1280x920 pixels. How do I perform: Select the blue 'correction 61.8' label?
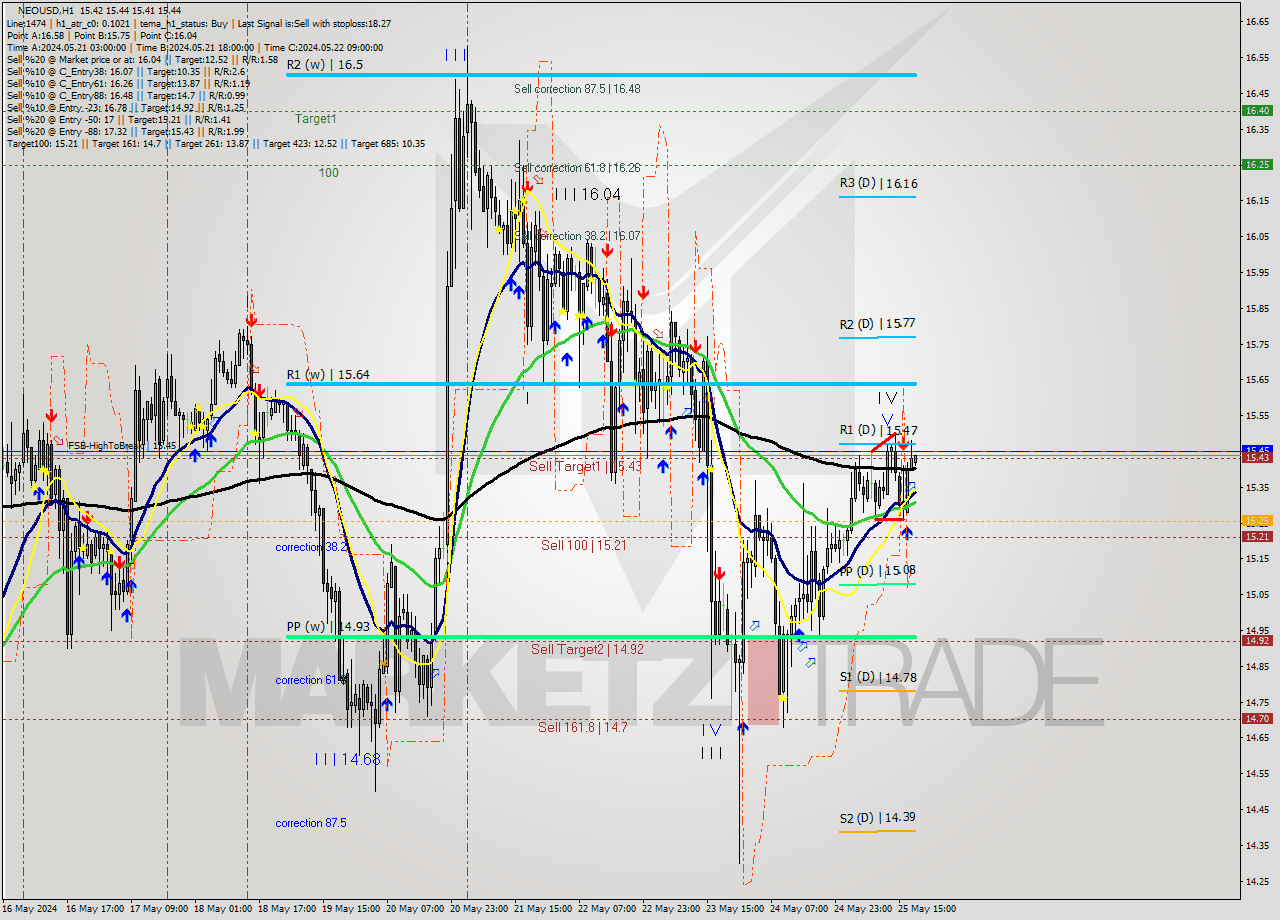[312, 680]
